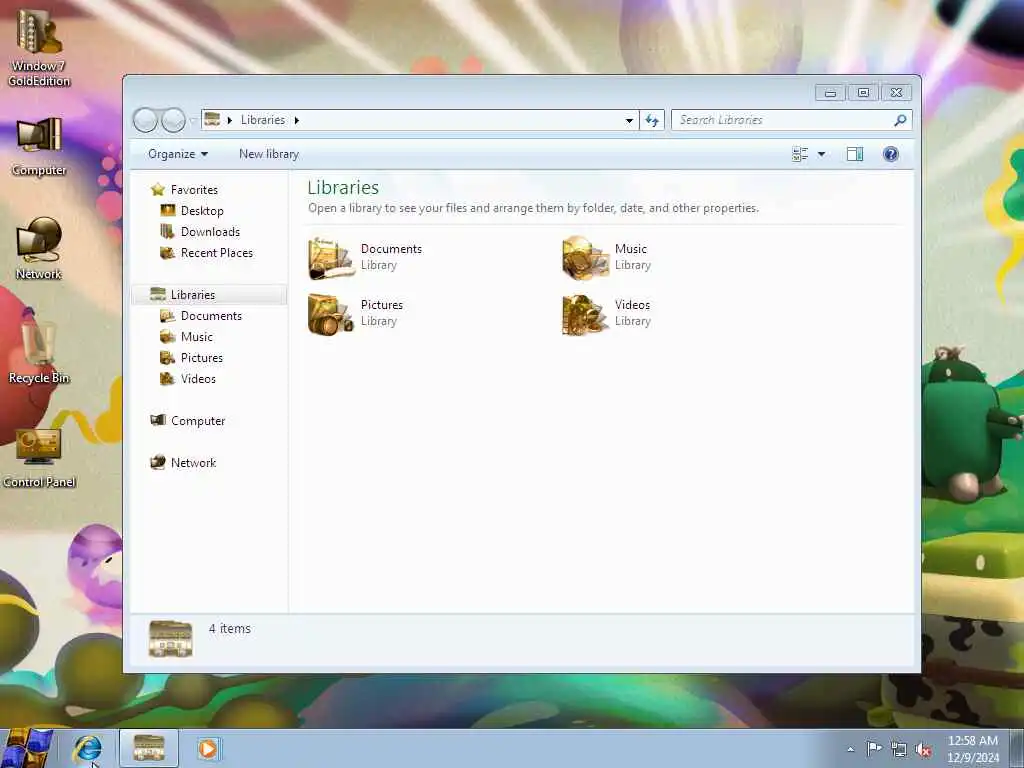Viewport: 1024px width, 768px height.
Task: Open the Start menu
Action: click(x=26, y=748)
